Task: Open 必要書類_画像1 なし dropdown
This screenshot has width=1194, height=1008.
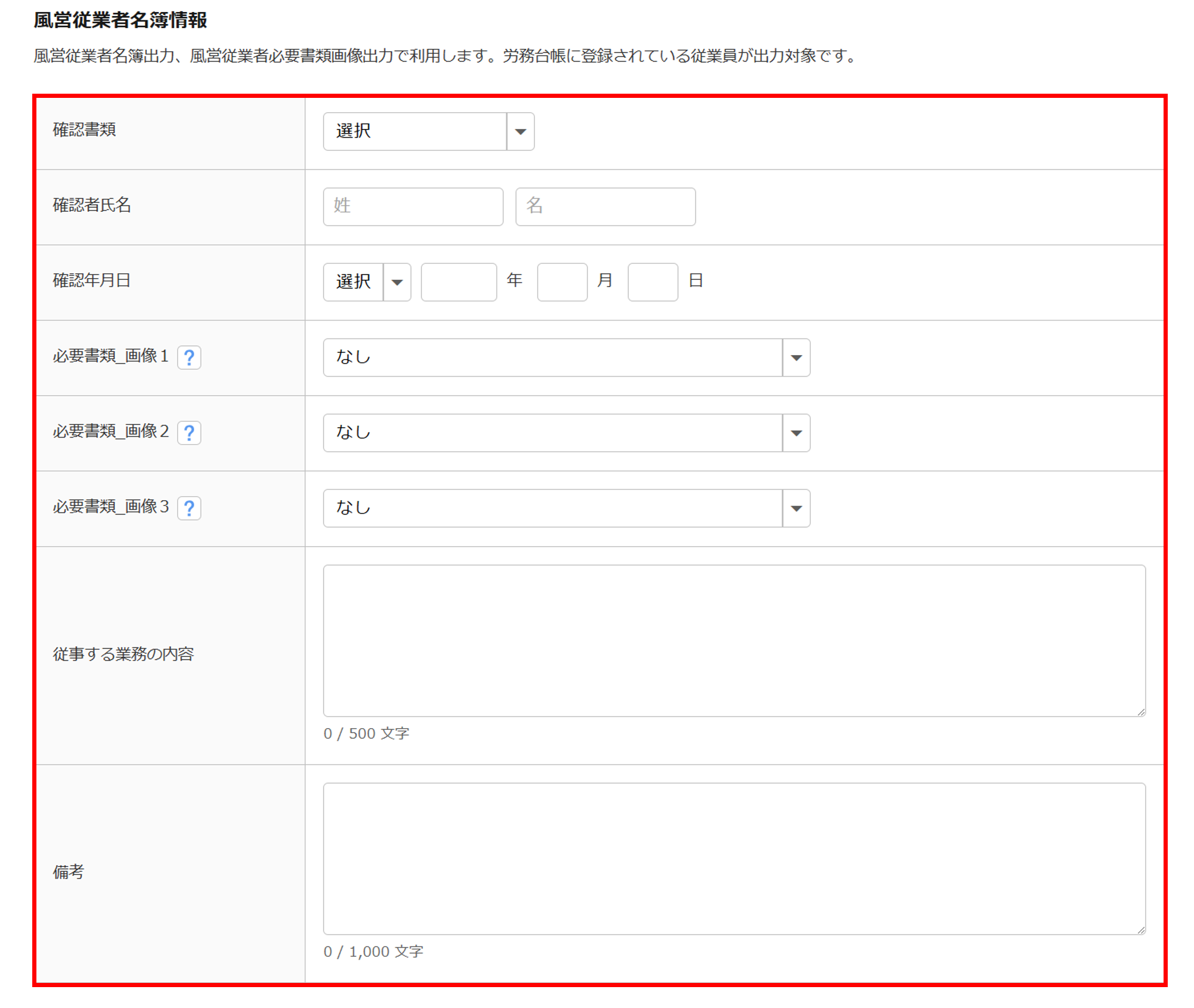Action: point(552,357)
